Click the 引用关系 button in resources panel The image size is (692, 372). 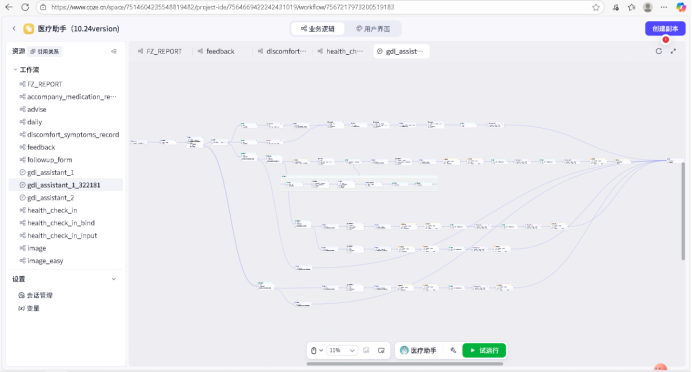(45, 52)
